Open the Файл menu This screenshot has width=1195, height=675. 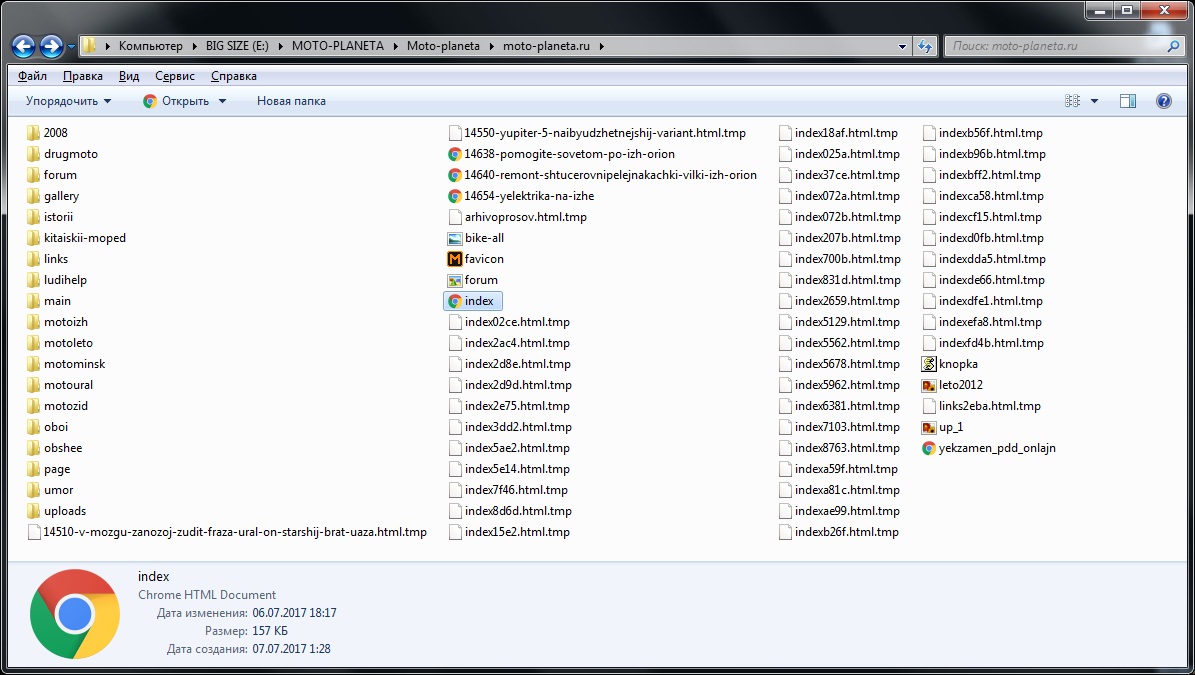(32, 76)
